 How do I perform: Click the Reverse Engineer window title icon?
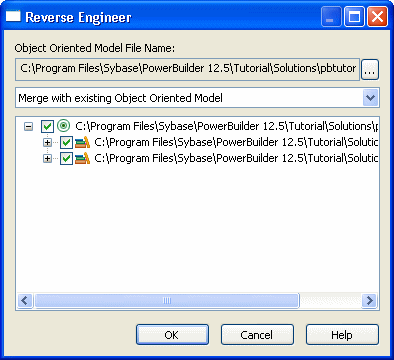(13, 16)
